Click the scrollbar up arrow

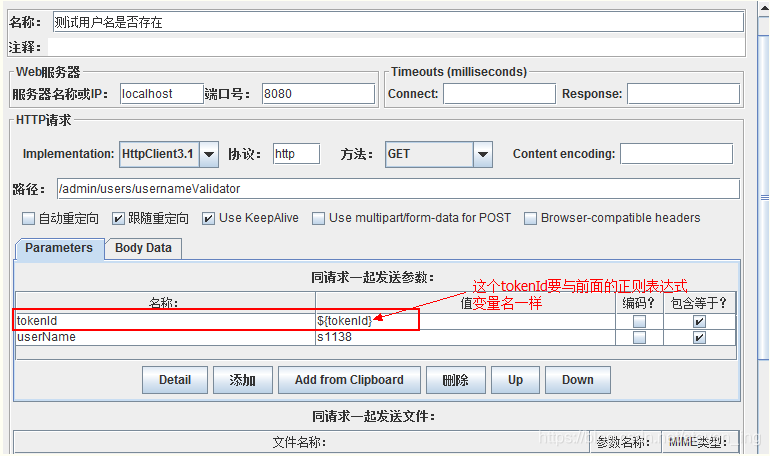click(764, 10)
